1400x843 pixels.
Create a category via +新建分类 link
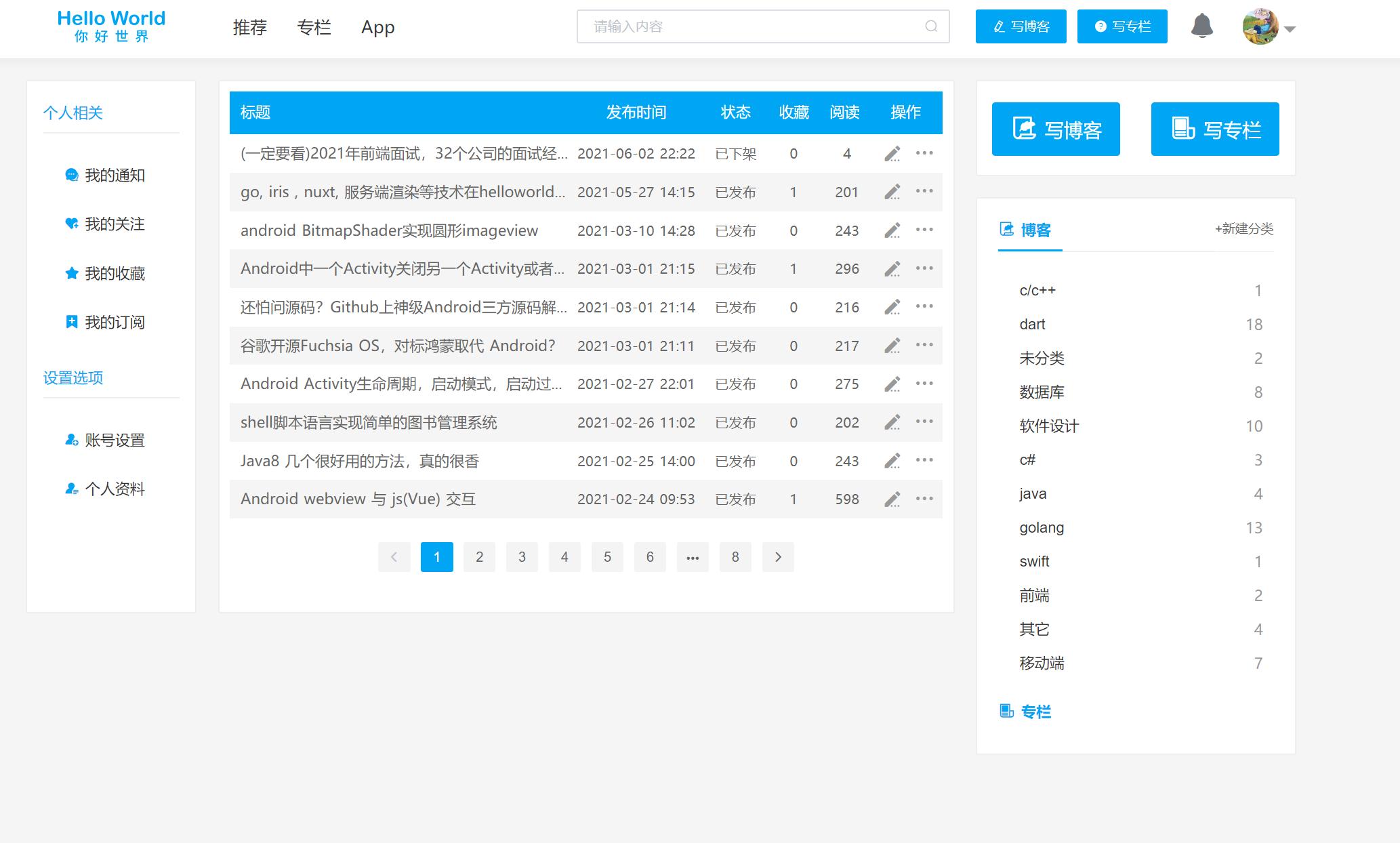(1243, 229)
